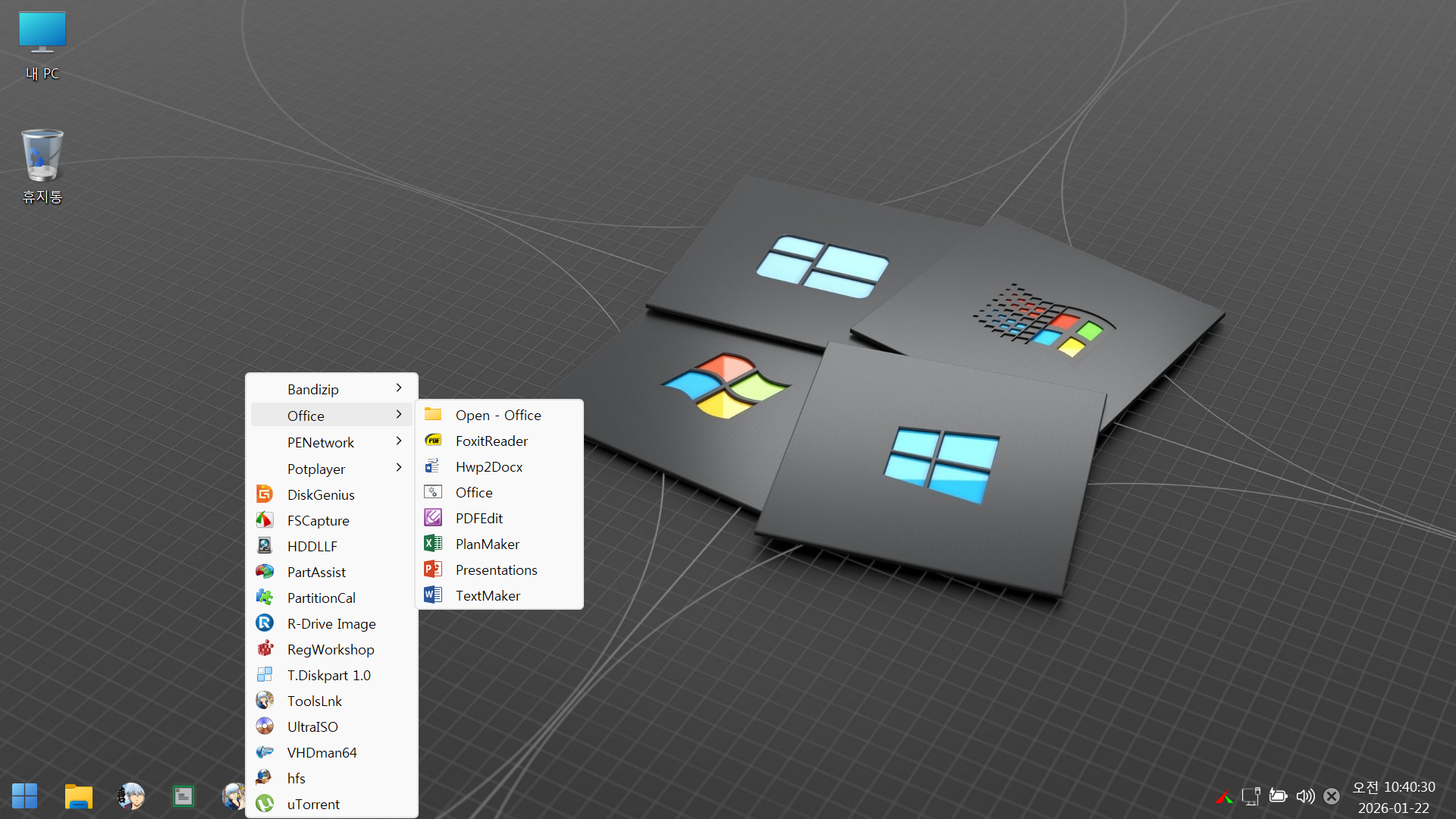
Task: Click the volume speaker tray icon
Action: point(1305,795)
